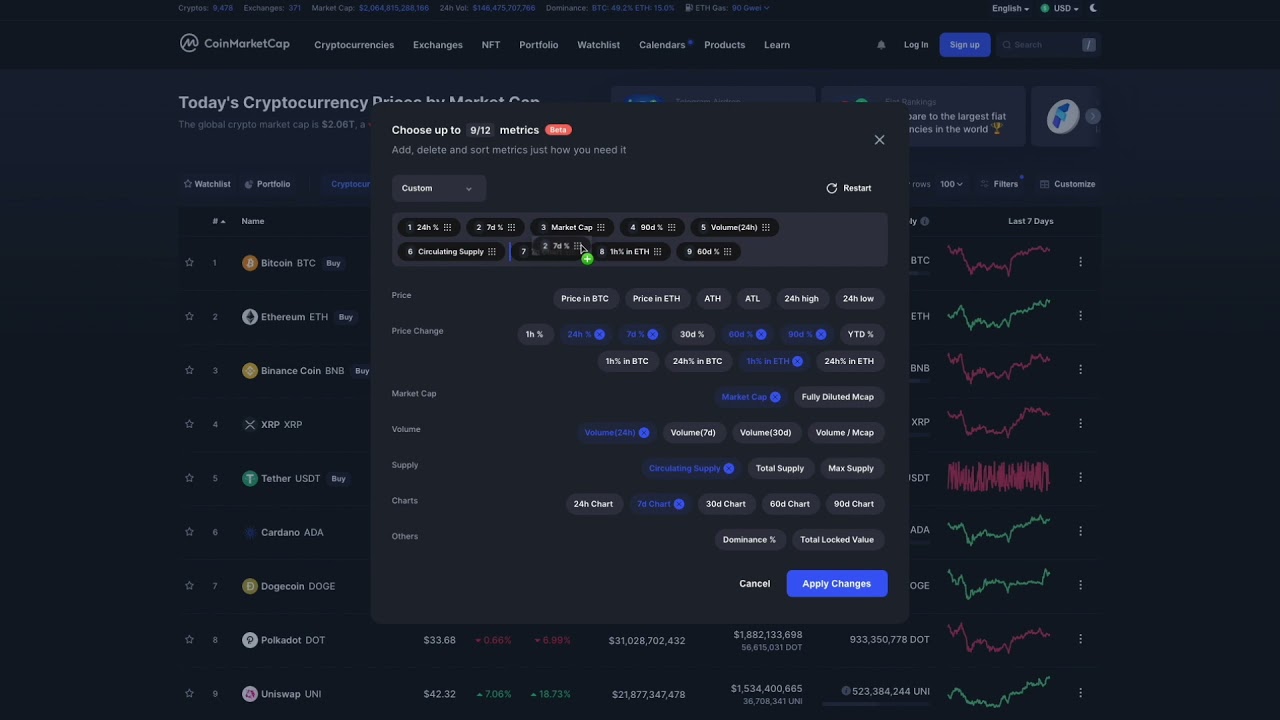The width and height of the screenshot is (1280, 720).
Task: Remove 60d % metric with its x icon
Action: pyautogui.click(x=760, y=334)
